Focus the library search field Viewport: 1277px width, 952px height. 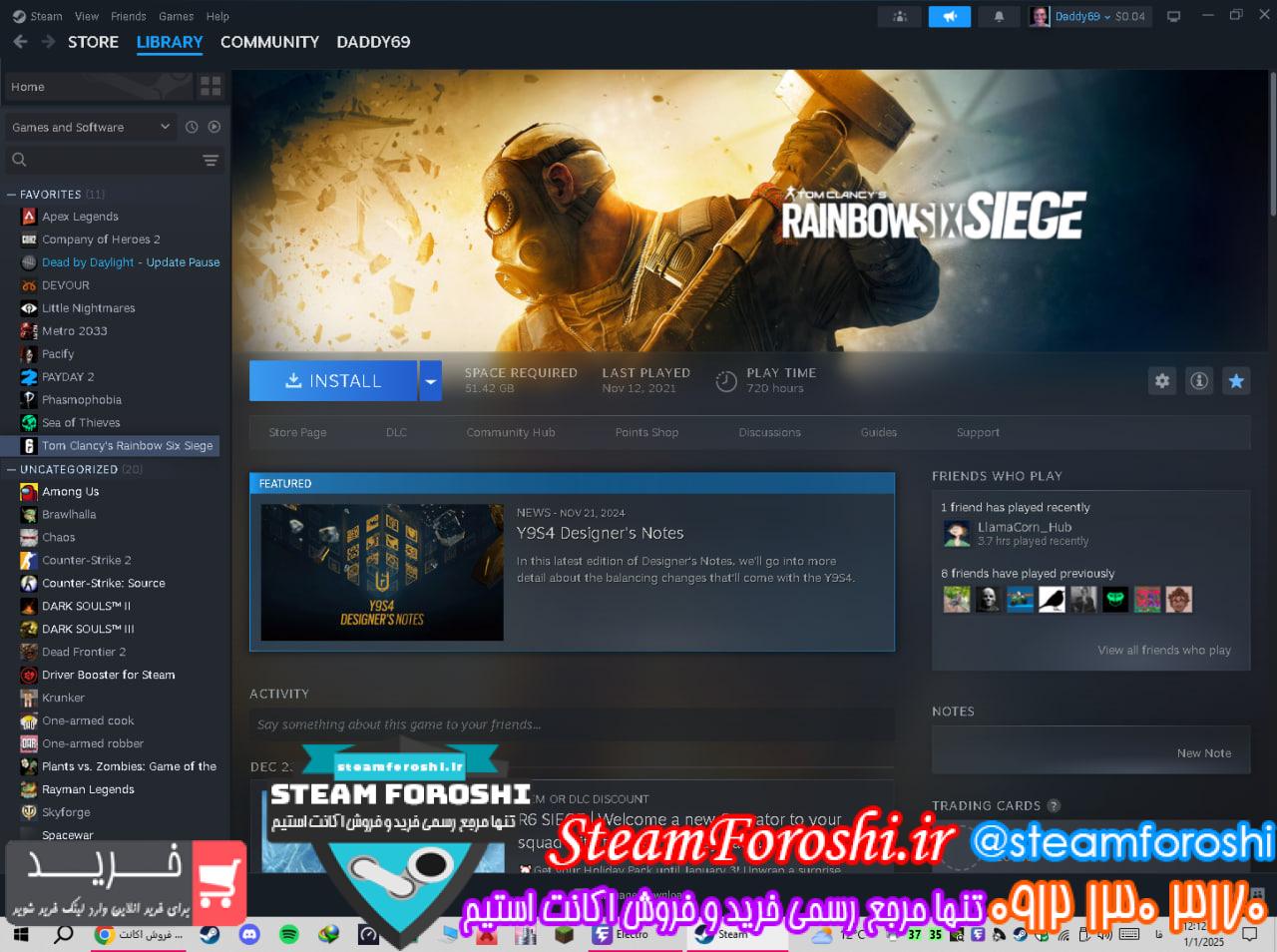point(115,160)
